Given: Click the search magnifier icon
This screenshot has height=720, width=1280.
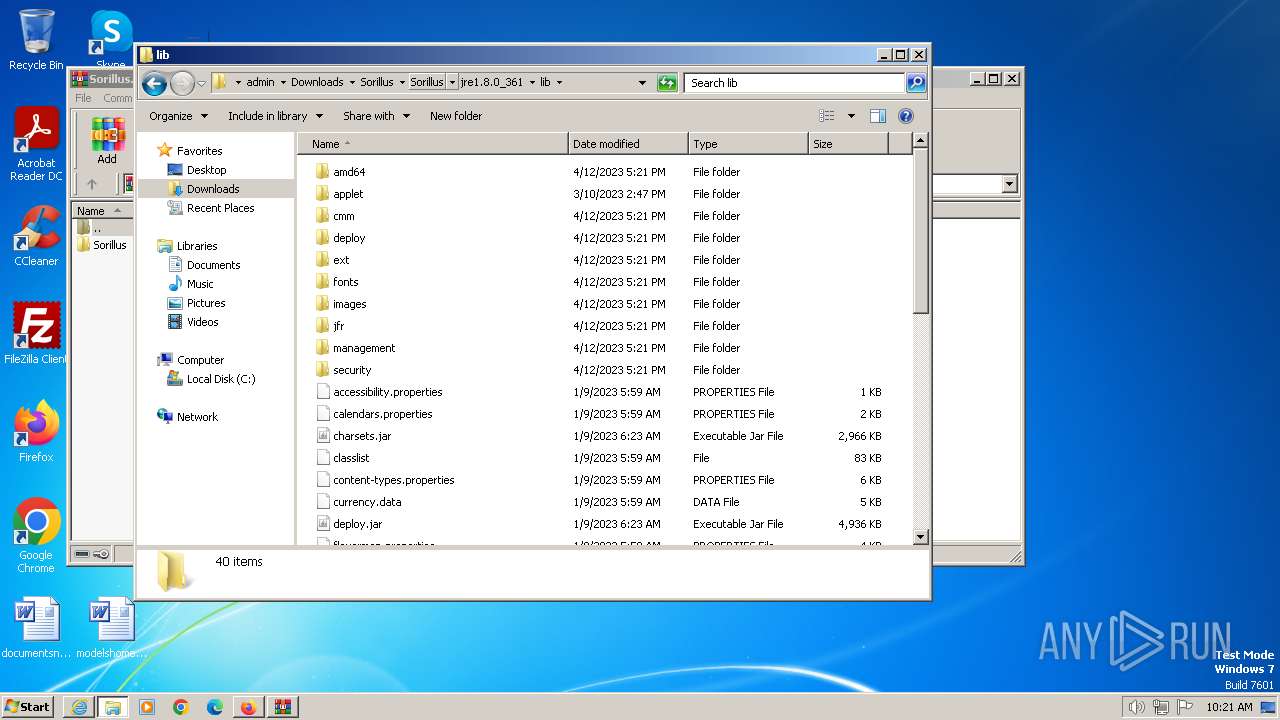Looking at the screenshot, I should pos(915,83).
